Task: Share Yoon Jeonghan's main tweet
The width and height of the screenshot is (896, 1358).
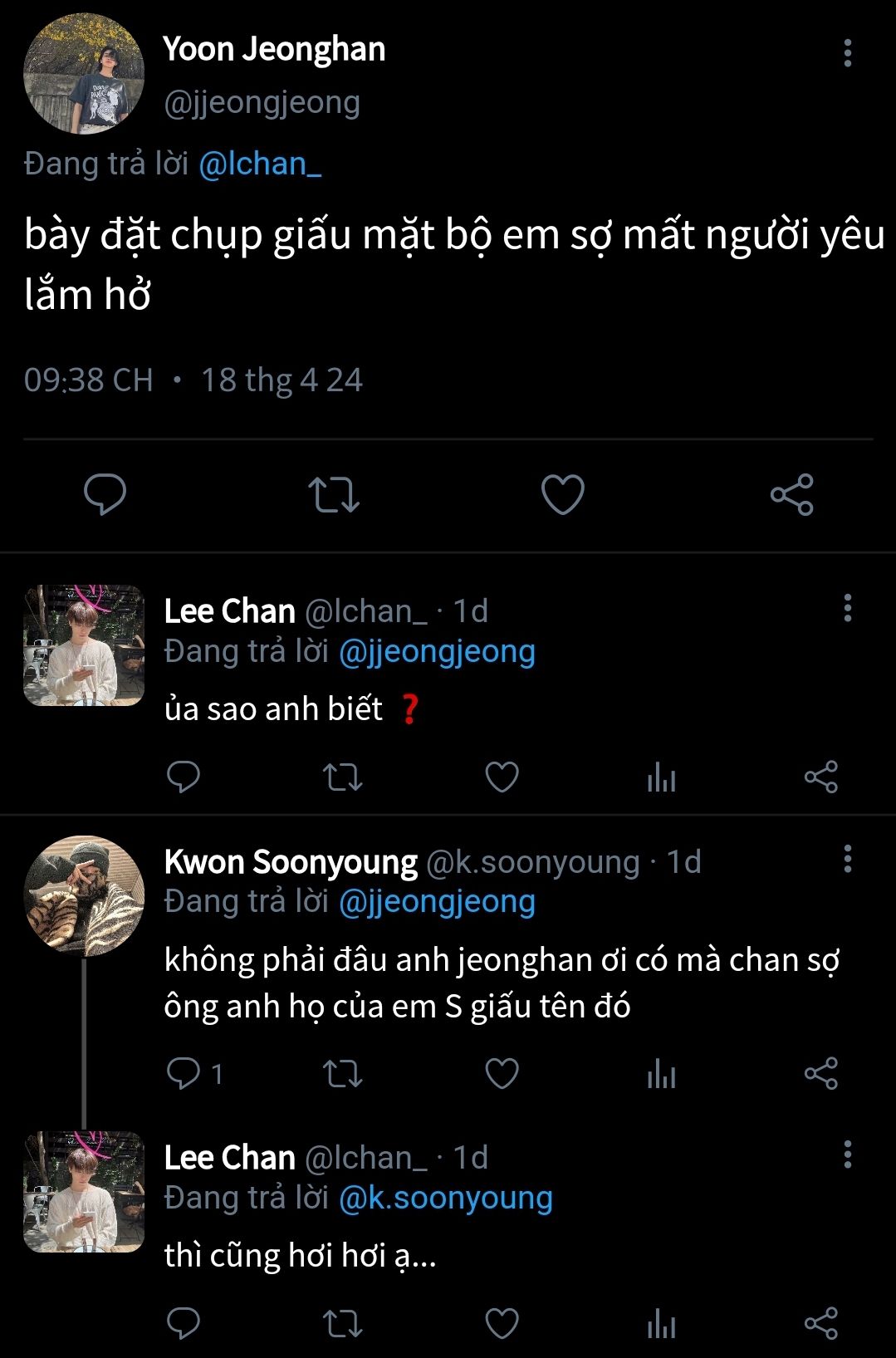Action: (791, 494)
